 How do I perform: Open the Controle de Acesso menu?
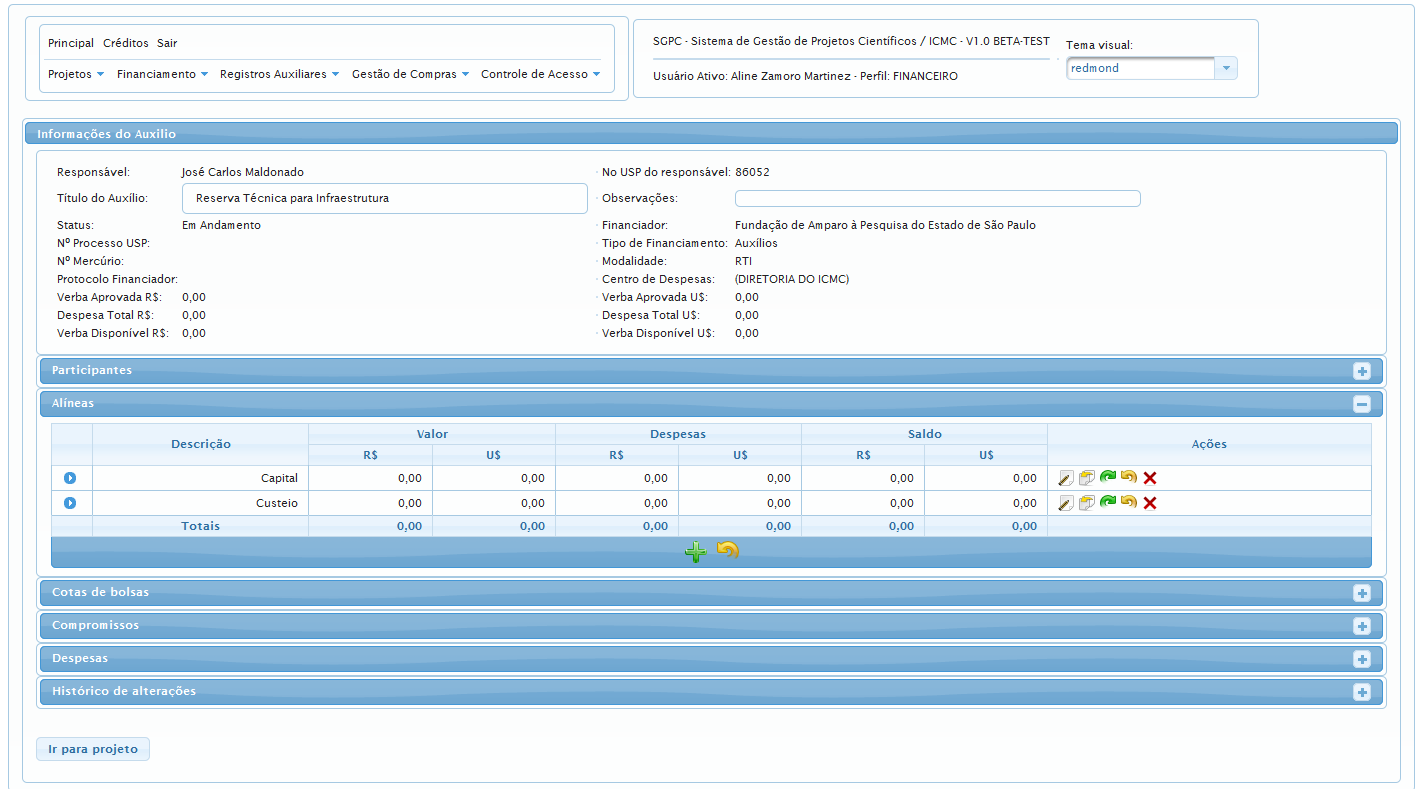(x=541, y=74)
